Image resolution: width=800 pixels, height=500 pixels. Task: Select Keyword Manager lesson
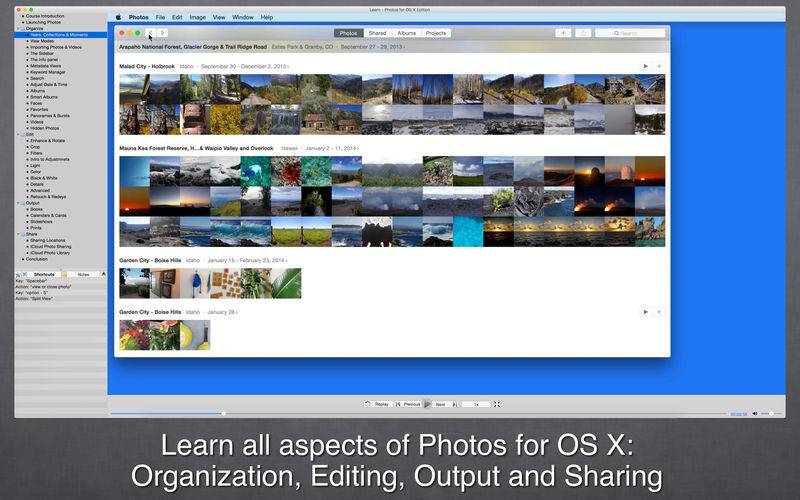coord(47,72)
